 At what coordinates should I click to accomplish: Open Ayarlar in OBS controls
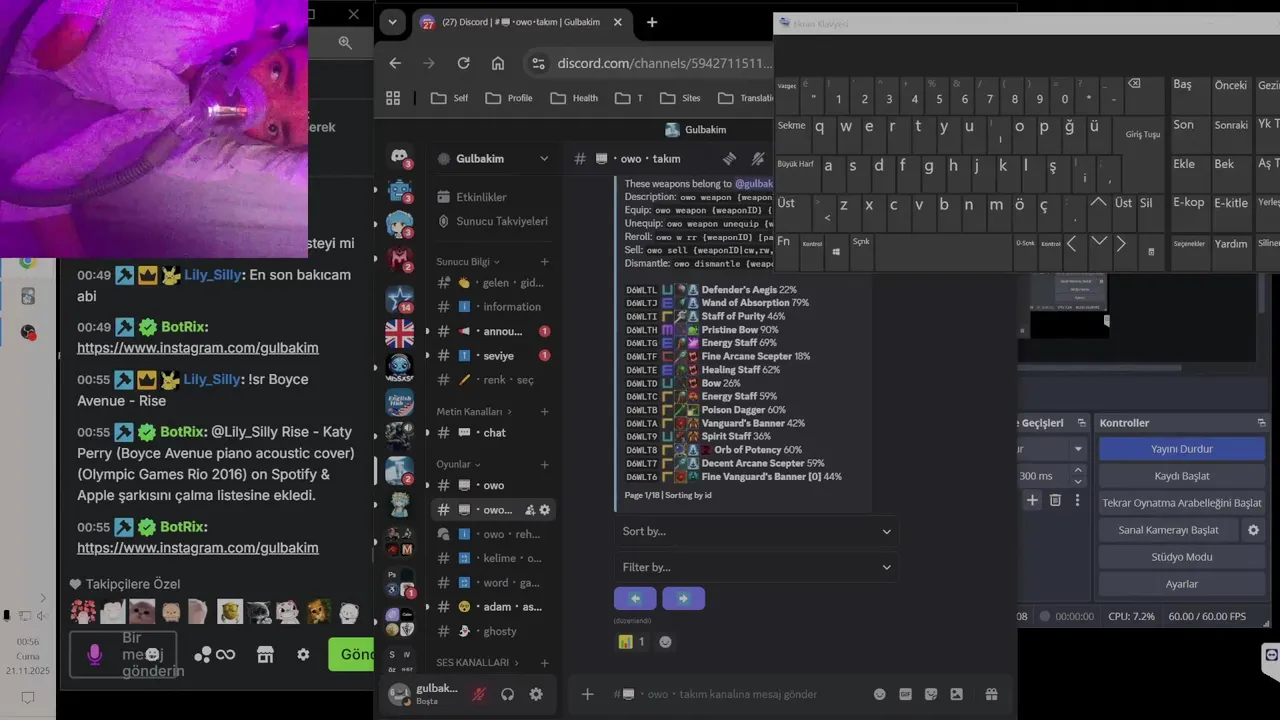[x=1181, y=584]
